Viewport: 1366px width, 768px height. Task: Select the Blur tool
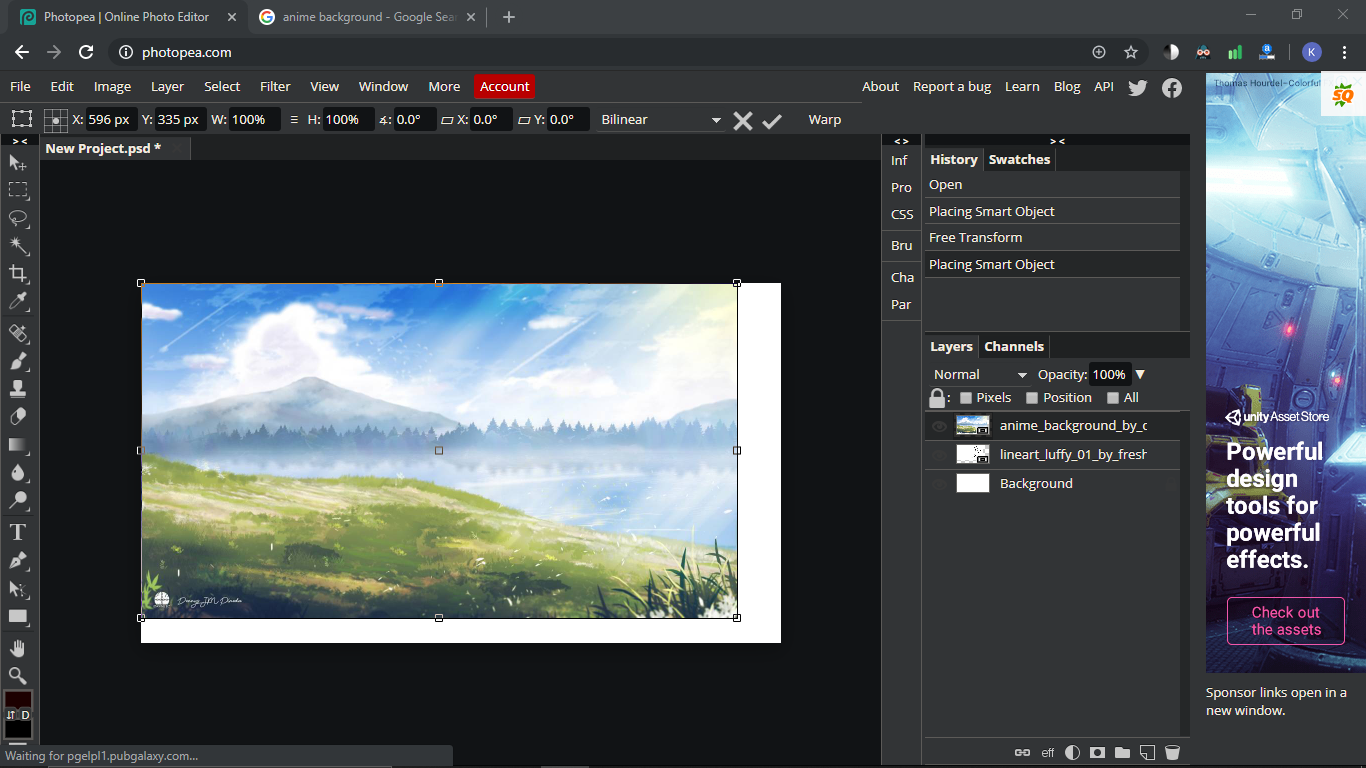(x=18, y=473)
